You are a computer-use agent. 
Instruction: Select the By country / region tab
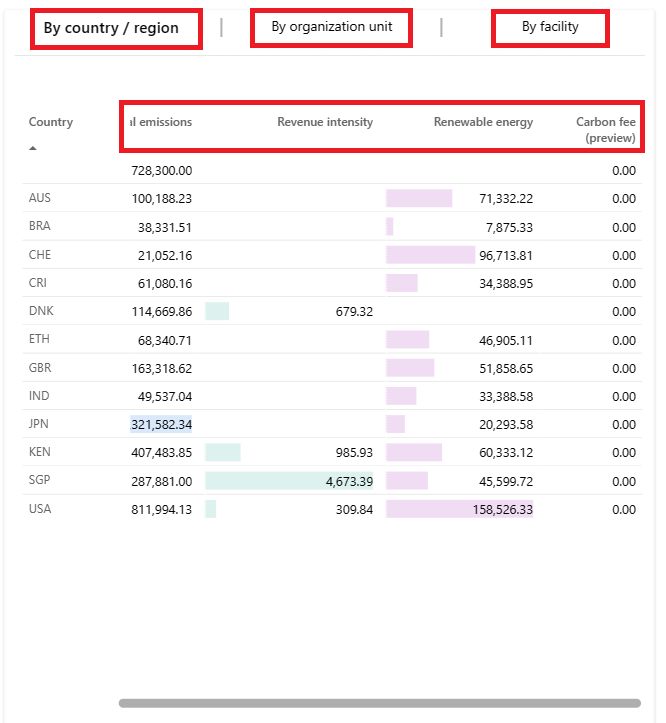point(111,28)
